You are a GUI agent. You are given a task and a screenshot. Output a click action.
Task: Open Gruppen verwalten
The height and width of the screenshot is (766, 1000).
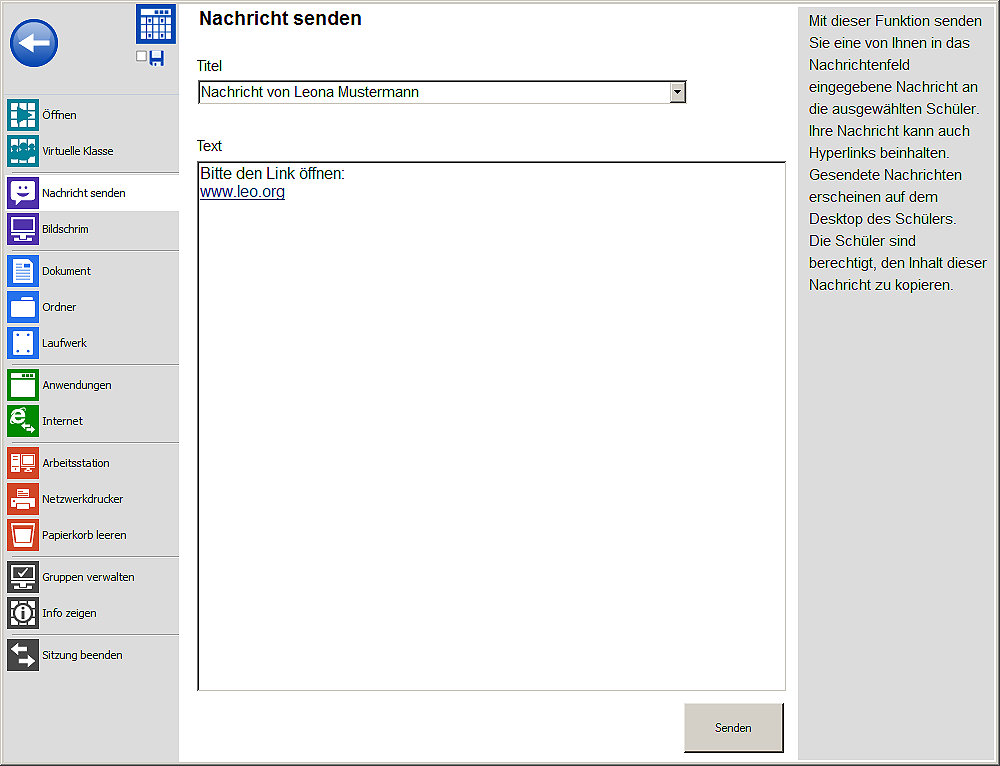pos(23,577)
